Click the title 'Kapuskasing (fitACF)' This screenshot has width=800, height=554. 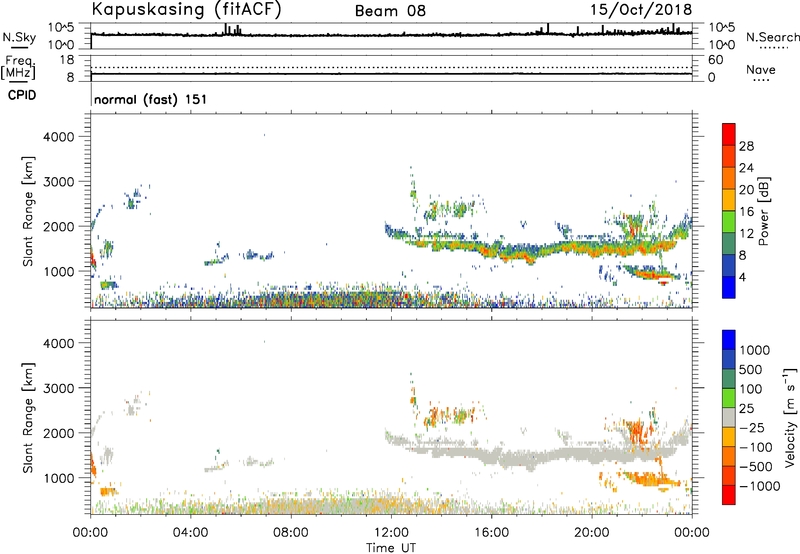coord(186,9)
